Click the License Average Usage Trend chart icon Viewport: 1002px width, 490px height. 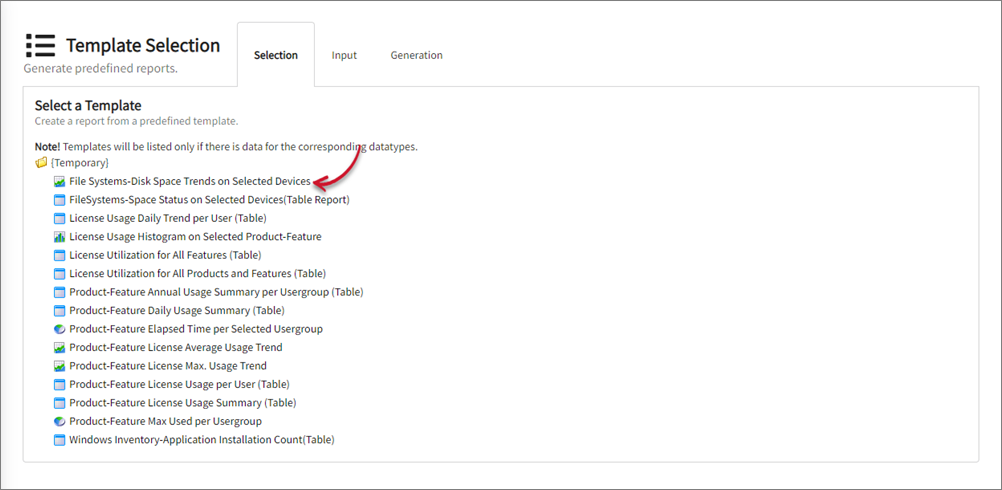tap(59, 348)
